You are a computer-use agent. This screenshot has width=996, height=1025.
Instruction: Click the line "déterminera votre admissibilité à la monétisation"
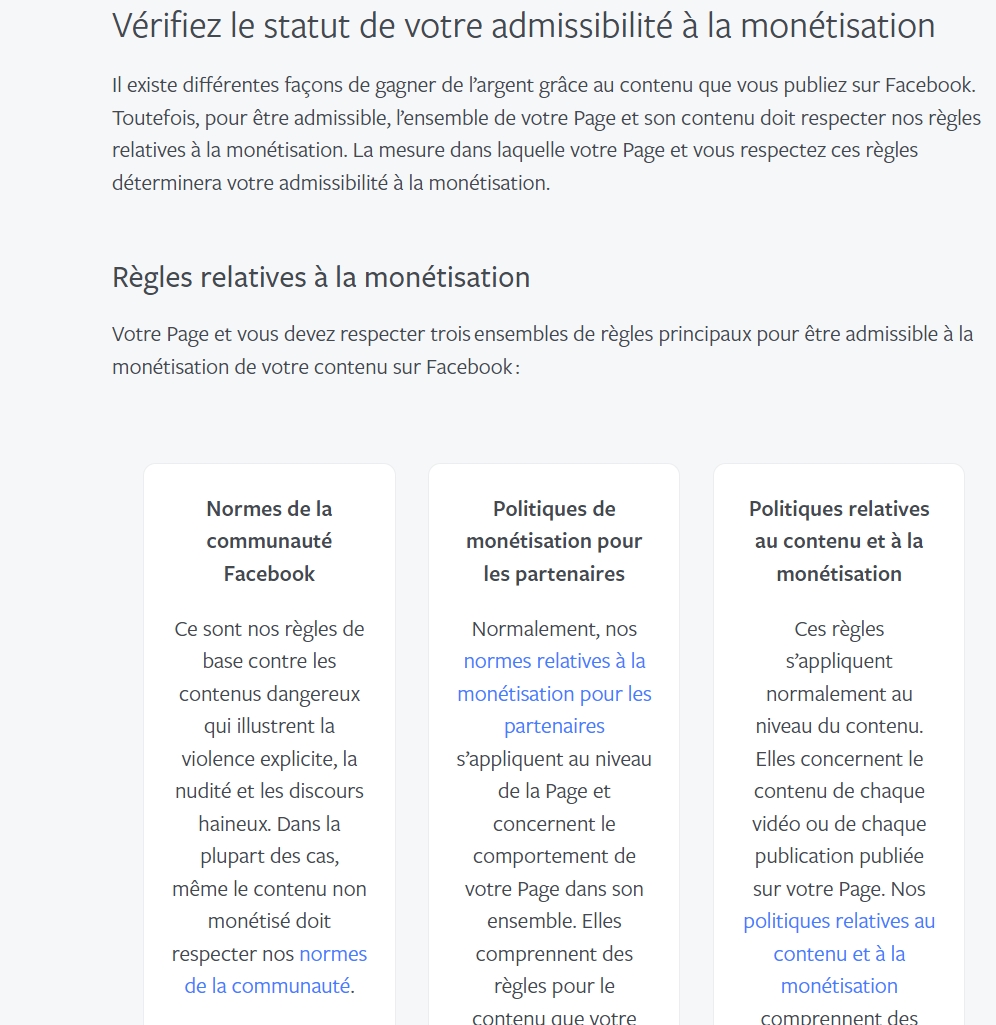click(331, 183)
